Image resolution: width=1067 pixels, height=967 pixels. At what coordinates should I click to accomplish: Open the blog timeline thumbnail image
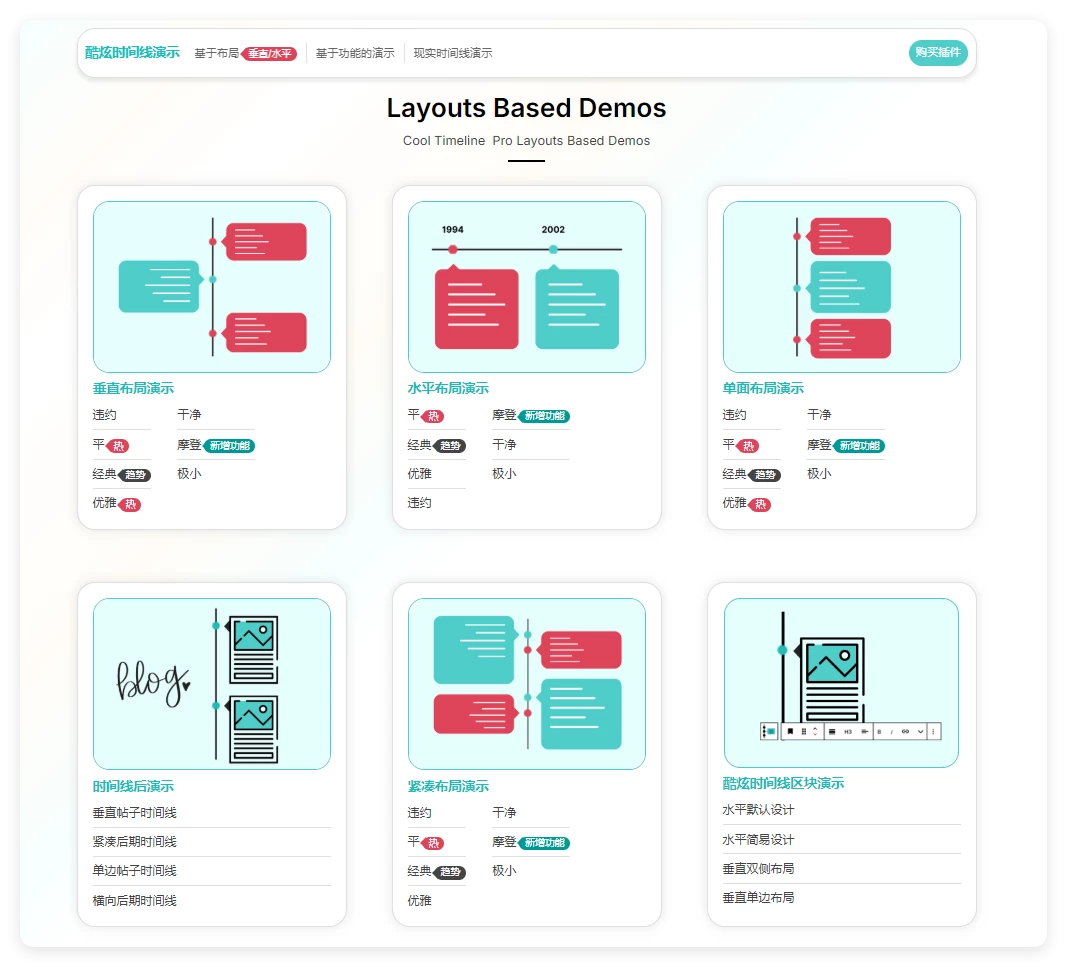tap(212, 684)
